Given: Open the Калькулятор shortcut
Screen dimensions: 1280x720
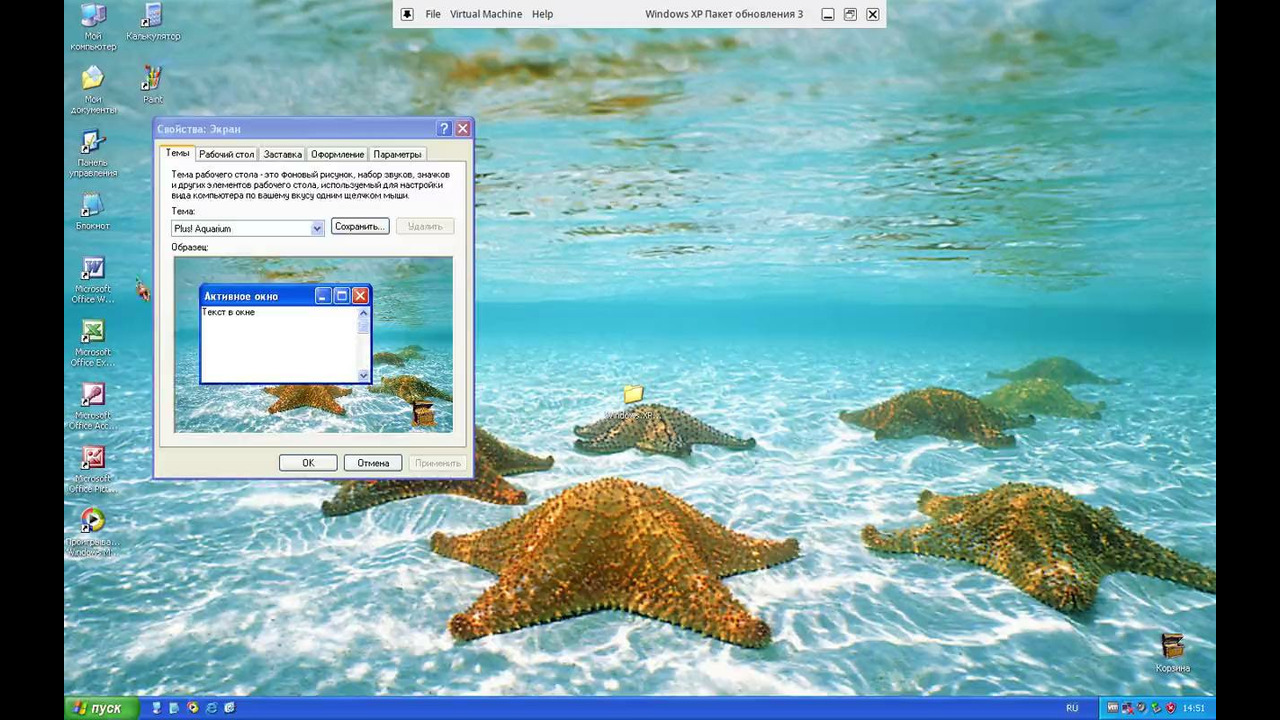Looking at the screenshot, I should coord(152,18).
